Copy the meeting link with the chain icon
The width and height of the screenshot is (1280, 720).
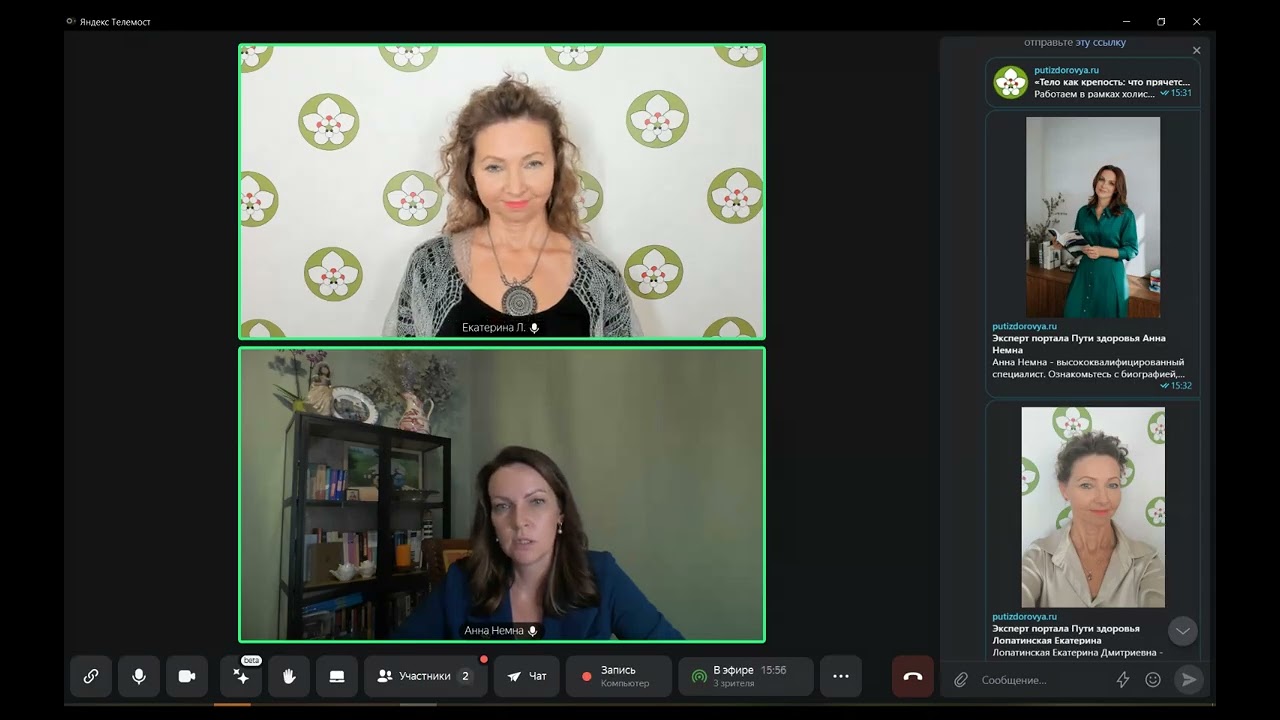pyautogui.click(x=91, y=676)
